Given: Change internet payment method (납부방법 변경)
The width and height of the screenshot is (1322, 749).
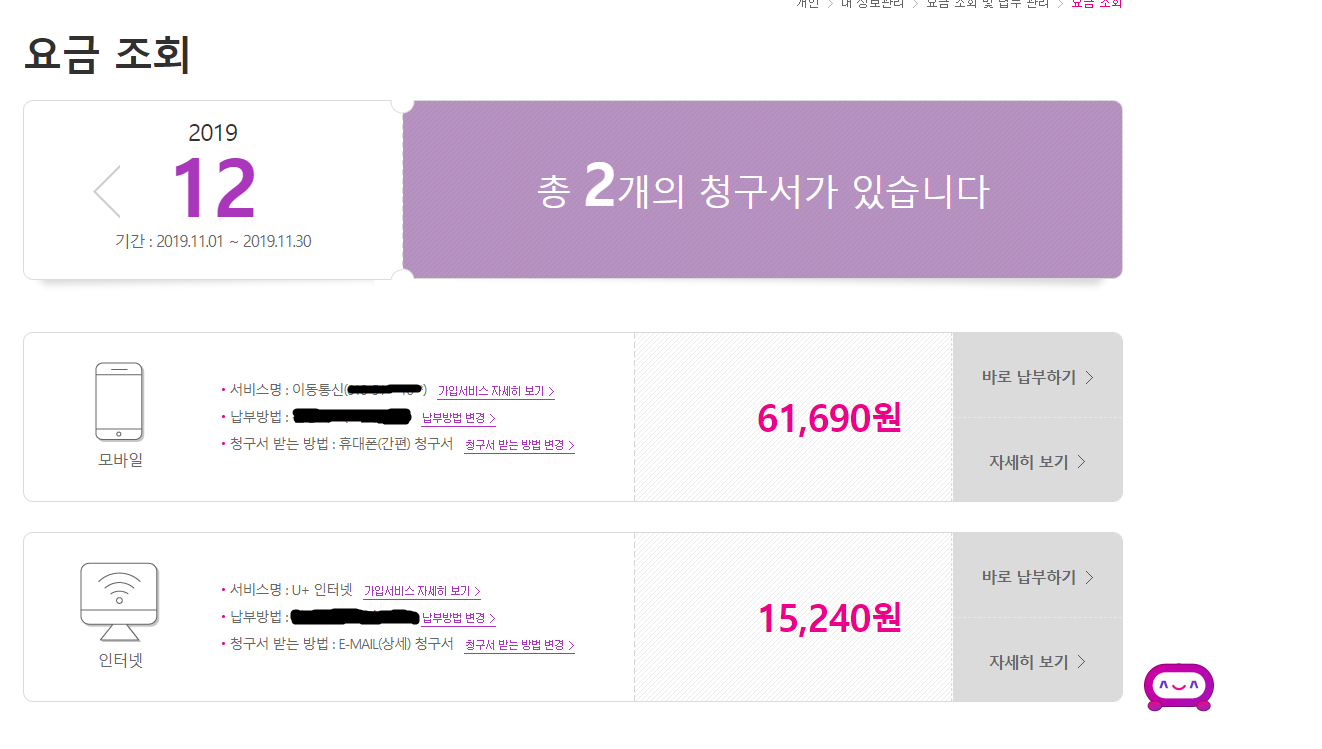Looking at the screenshot, I should pyautogui.click(x=459, y=618).
